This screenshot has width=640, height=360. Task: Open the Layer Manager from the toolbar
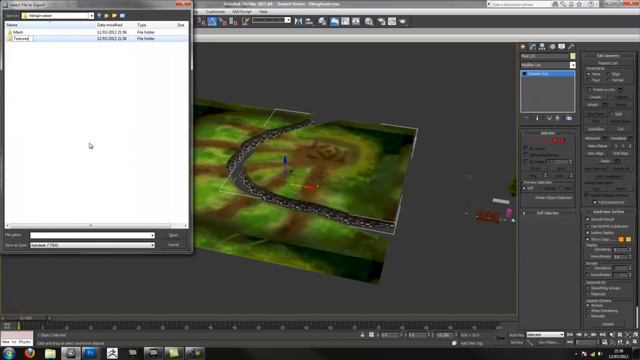coord(322,21)
